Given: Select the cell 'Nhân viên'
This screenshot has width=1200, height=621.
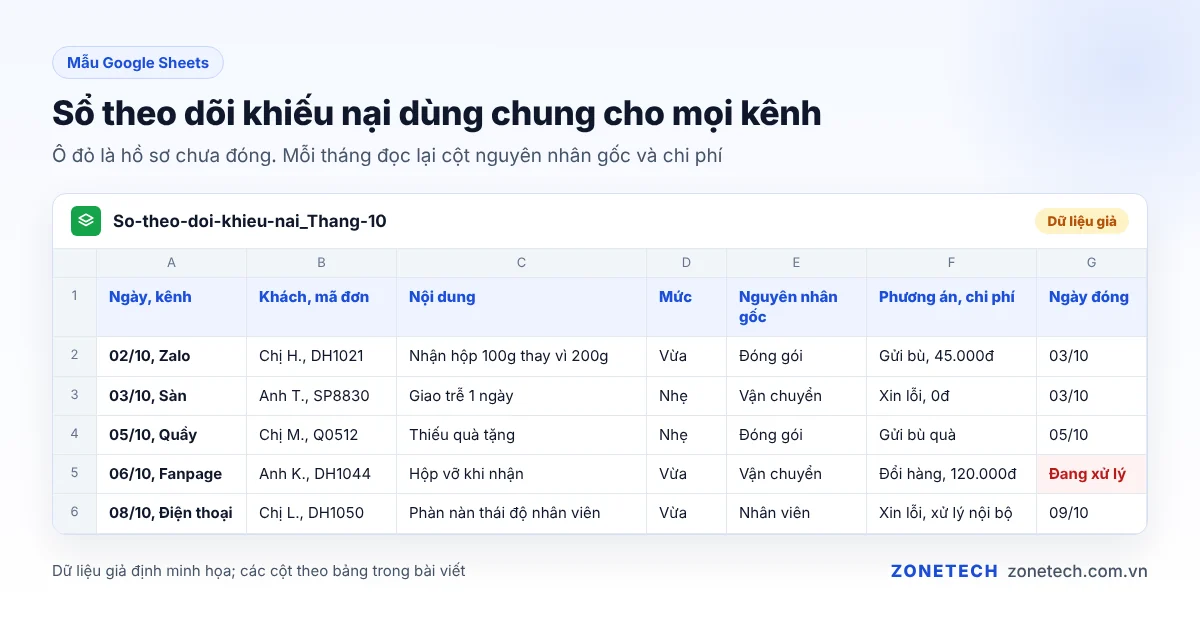Looking at the screenshot, I should coord(797,512).
